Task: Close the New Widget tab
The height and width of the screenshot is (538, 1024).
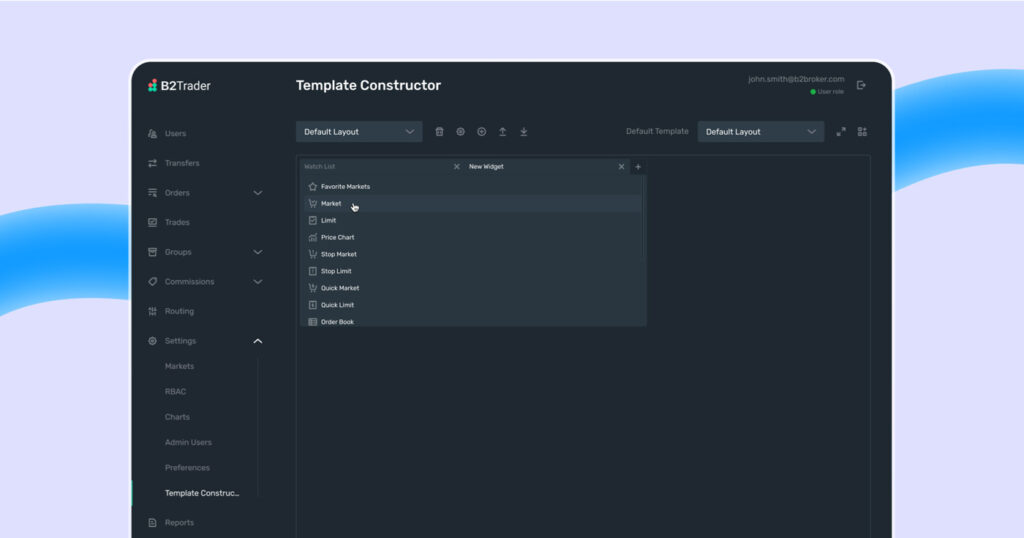Action: (621, 167)
